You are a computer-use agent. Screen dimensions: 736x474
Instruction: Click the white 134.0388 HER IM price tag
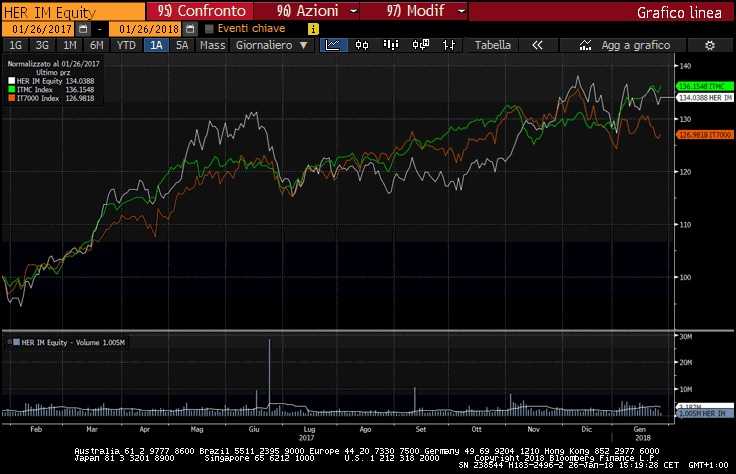(705, 98)
